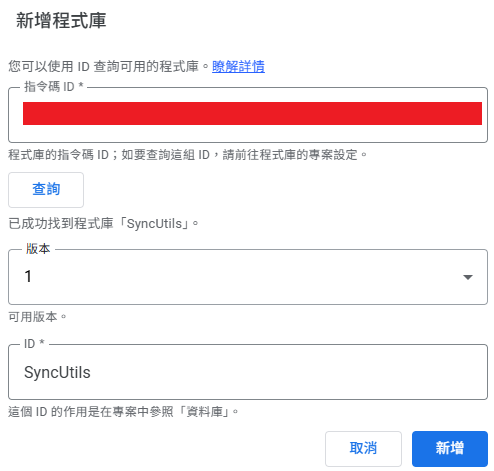Click the helper text beginning 程式庫的指令碼 ID
The image size is (494, 471).
point(187,155)
